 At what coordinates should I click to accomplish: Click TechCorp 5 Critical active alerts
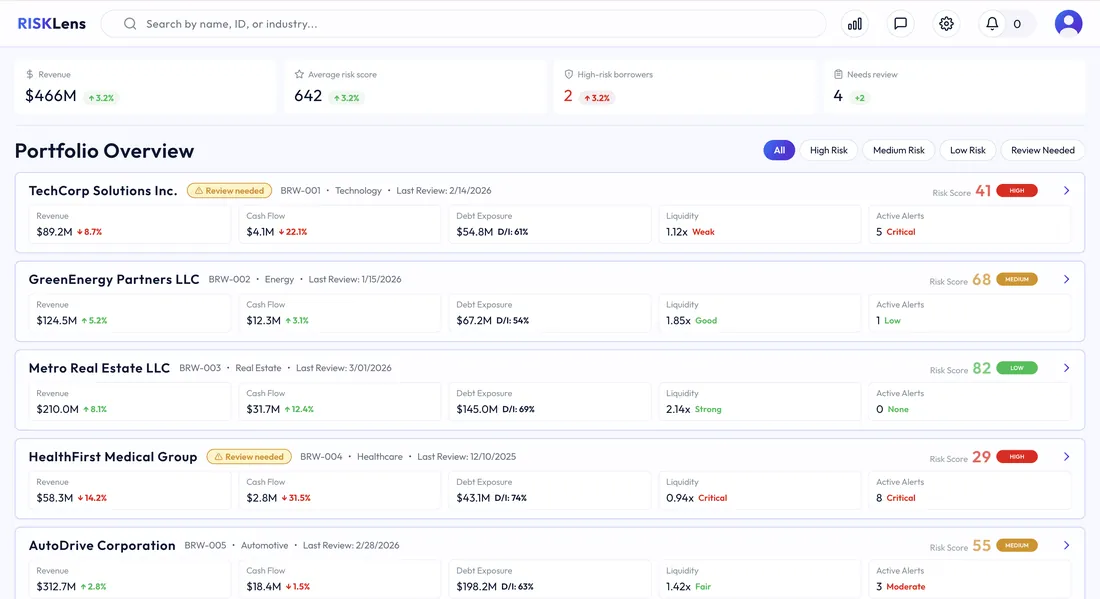(x=895, y=232)
